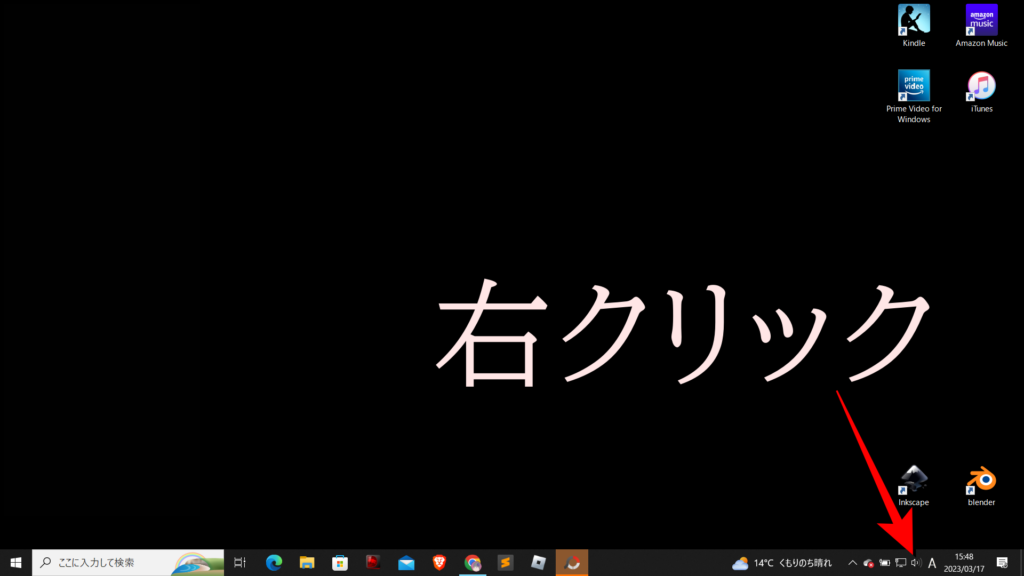
Task: Open File Explorer from the taskbar
Action: click(307, 563)
